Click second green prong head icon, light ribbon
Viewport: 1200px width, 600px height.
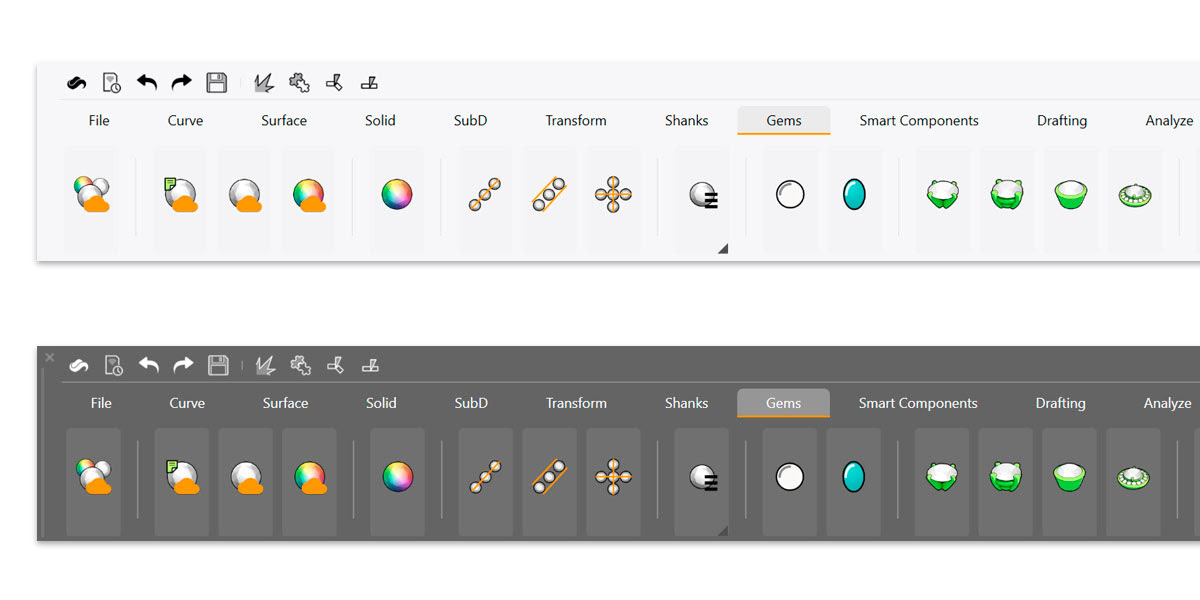[x=1007, y=194]
